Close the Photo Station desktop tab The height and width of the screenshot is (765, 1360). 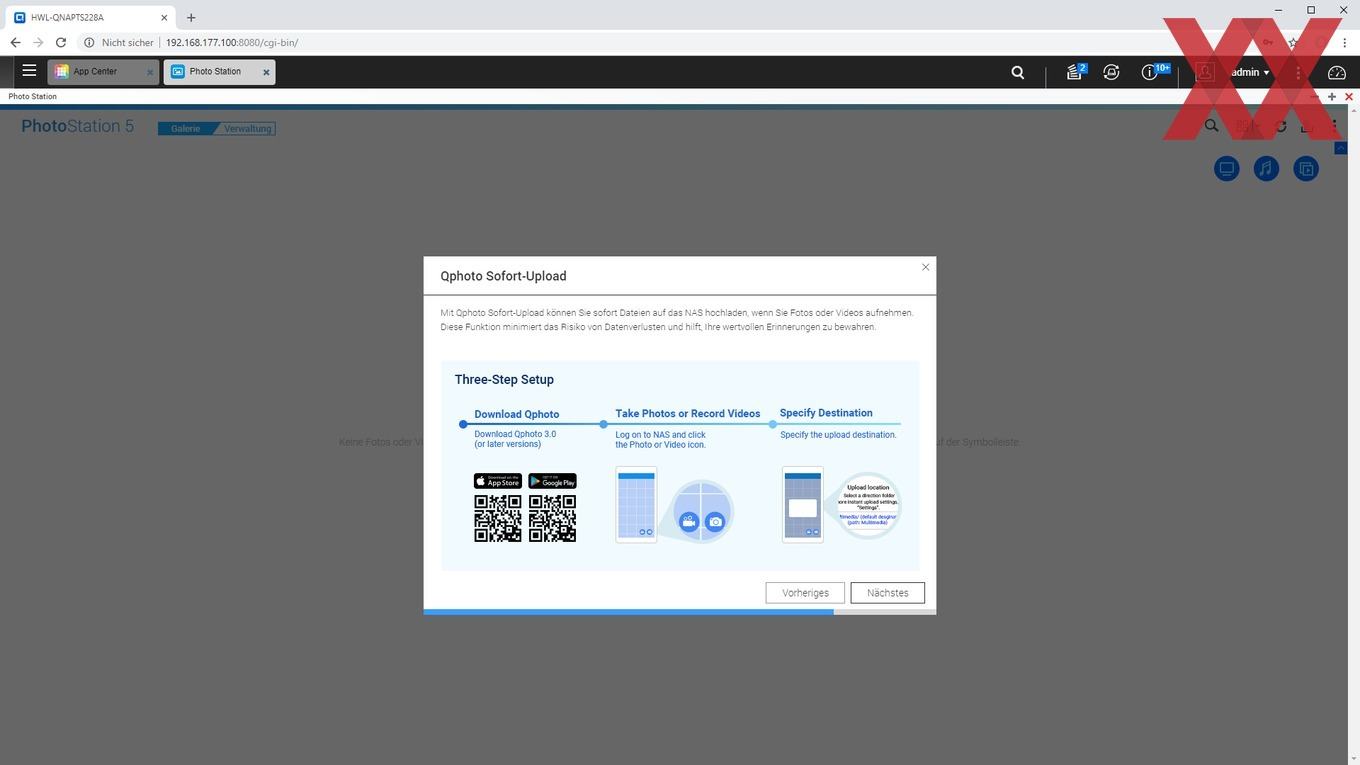tap(266, 72)
